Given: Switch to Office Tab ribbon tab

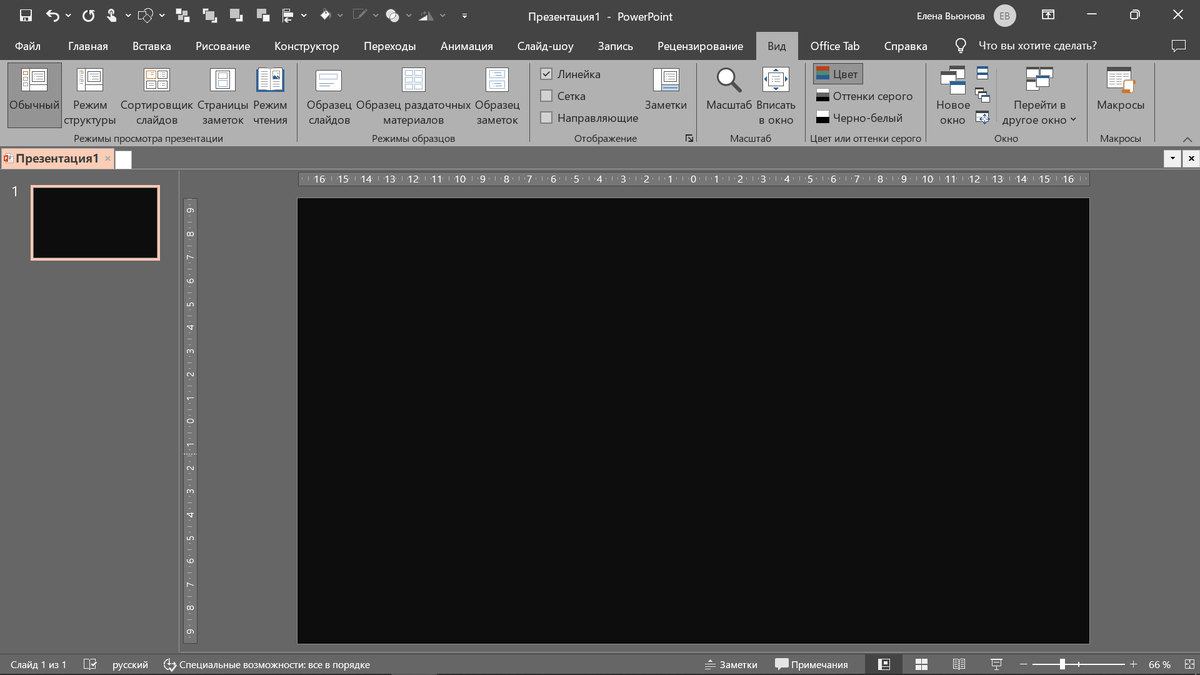Looking at the screenshot, I should [835, 46].
